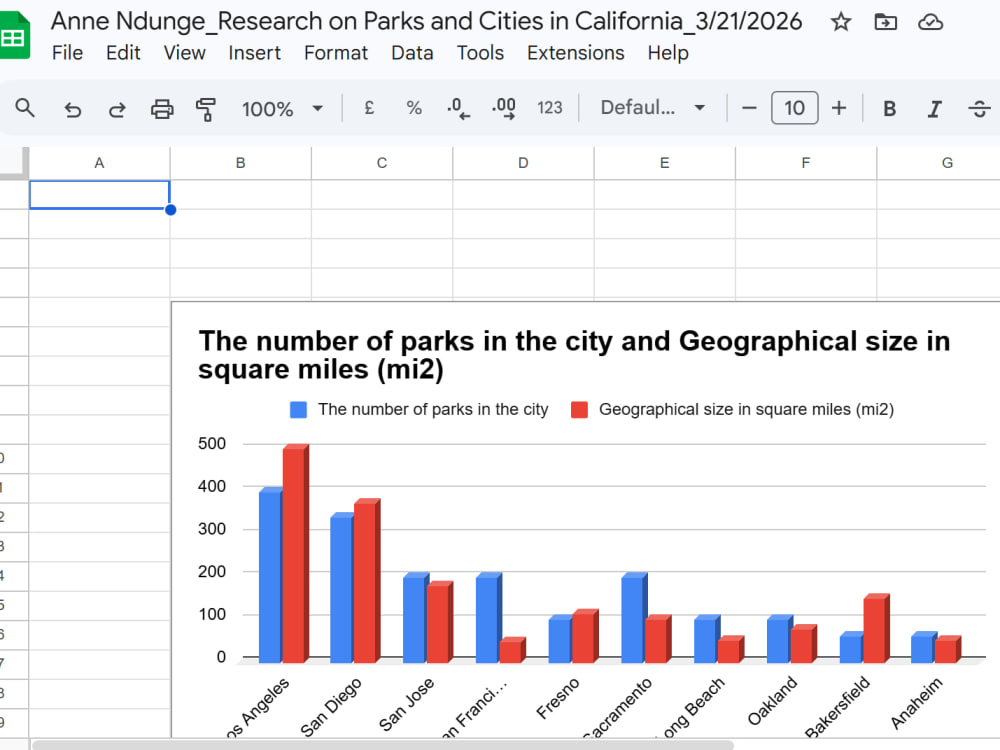
Task: Toggle strikethrough formatting
Action: point(979,108)
